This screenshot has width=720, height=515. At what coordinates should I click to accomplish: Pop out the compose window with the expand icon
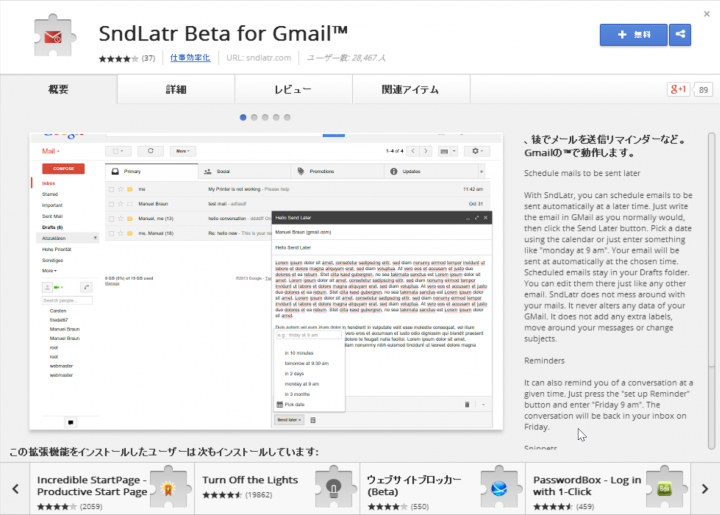pos(477,218)
